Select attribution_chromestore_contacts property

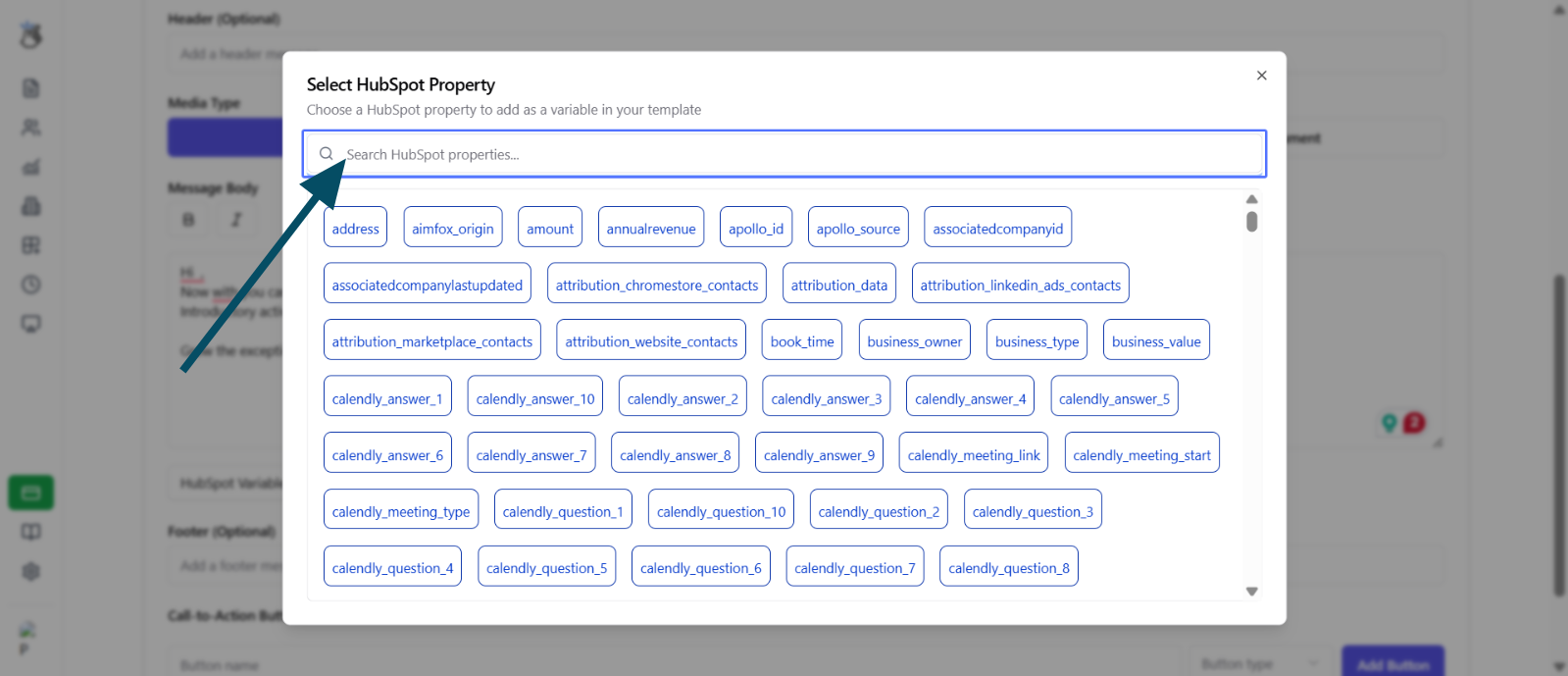pos(657,284)
